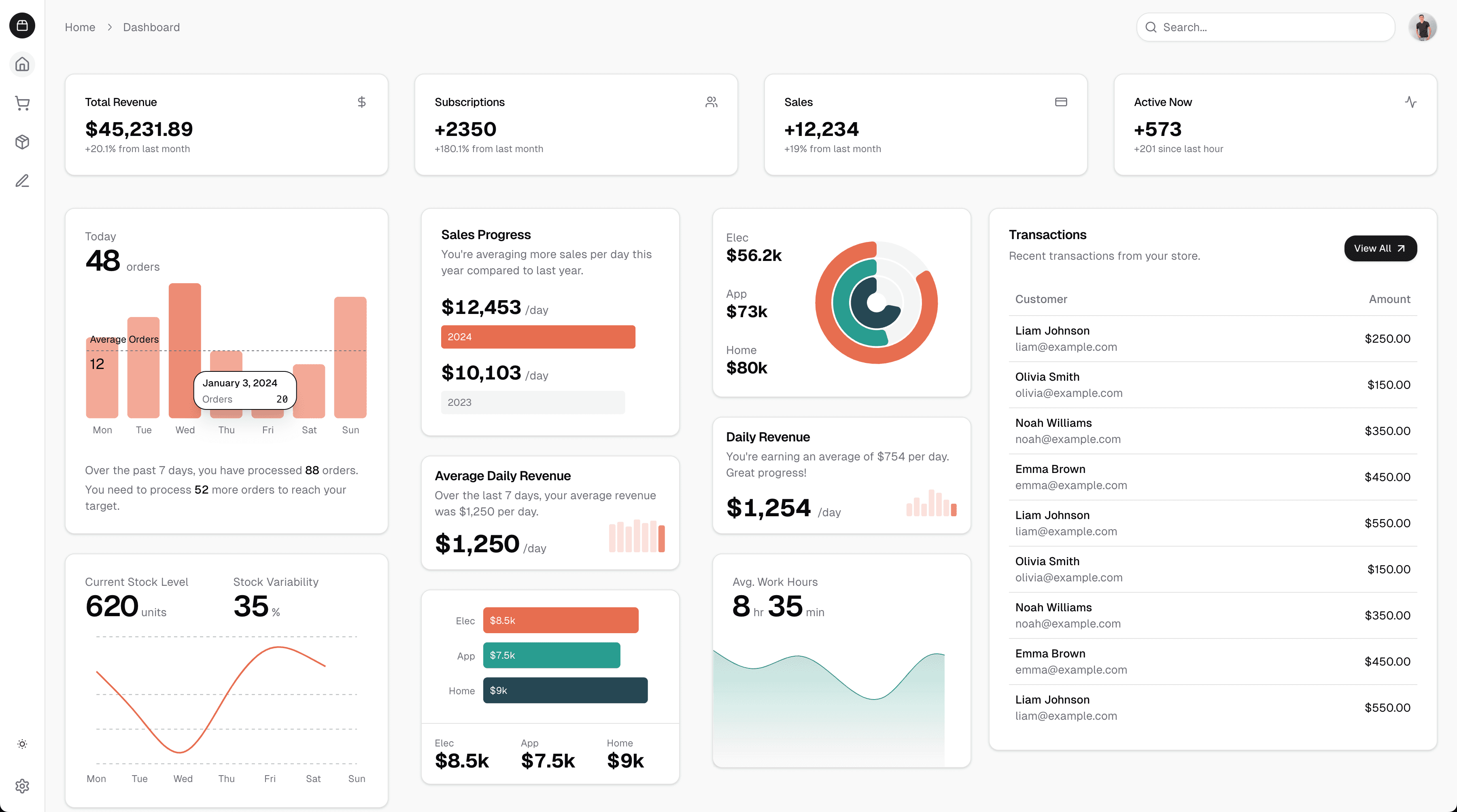
Task: Click the orange Elec $8.5k bar
Action: pyautogui.click(x=561, y=620)
